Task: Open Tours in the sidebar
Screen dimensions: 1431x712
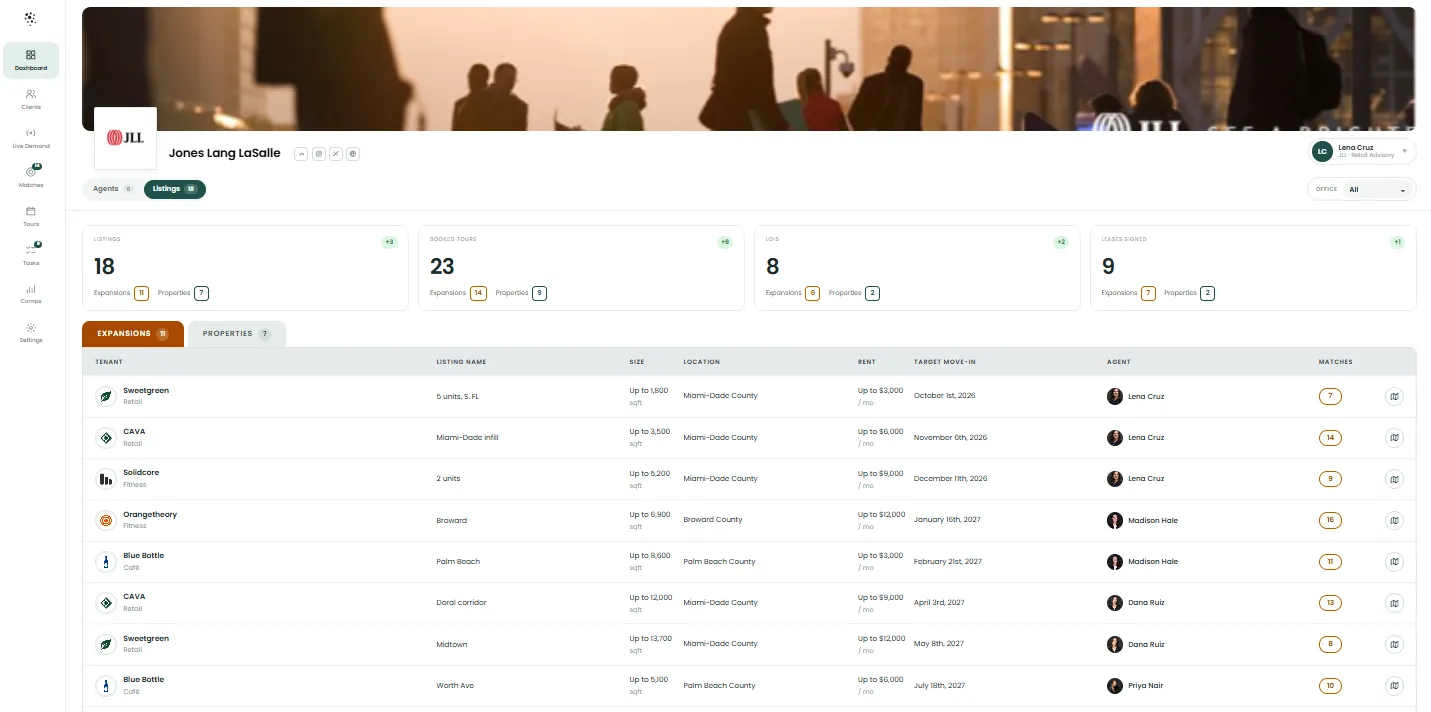Action: (31, 216)
